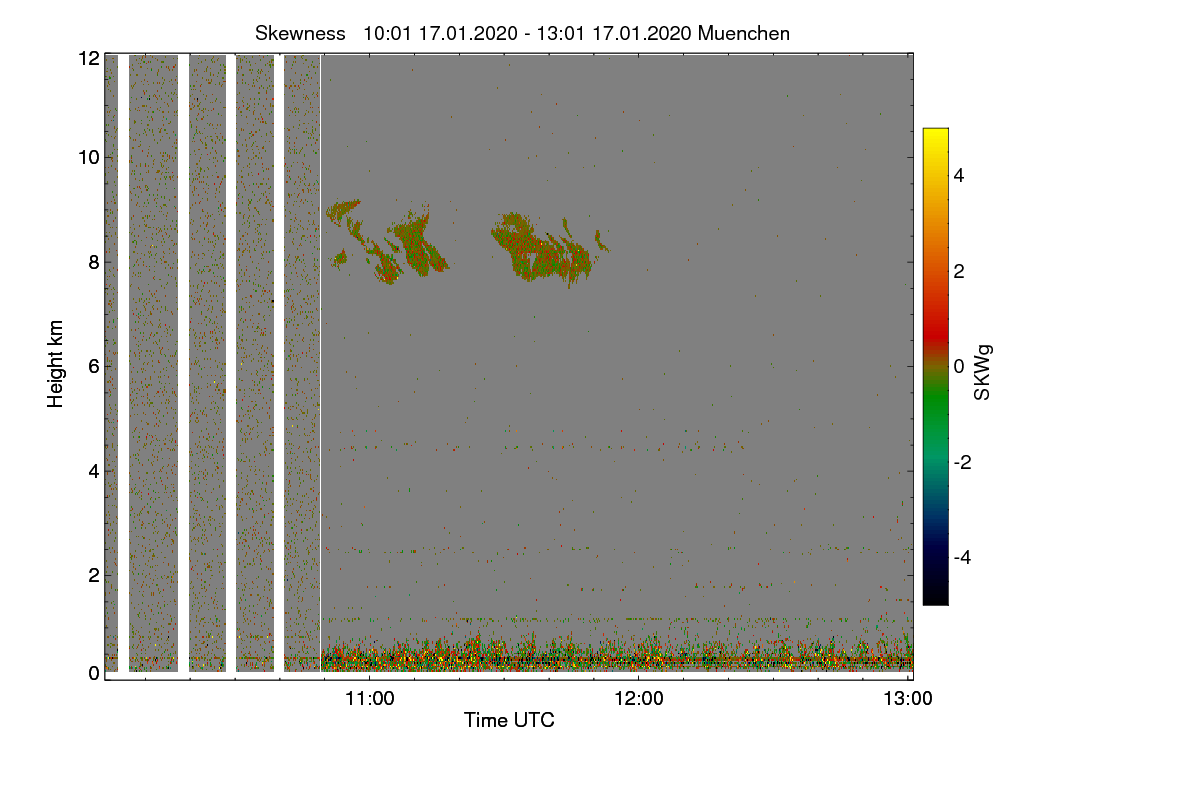Click the 12:00 time tick label
This screenshot has height=800, width=1200.
pyautogui.click(x=639, y=699)
